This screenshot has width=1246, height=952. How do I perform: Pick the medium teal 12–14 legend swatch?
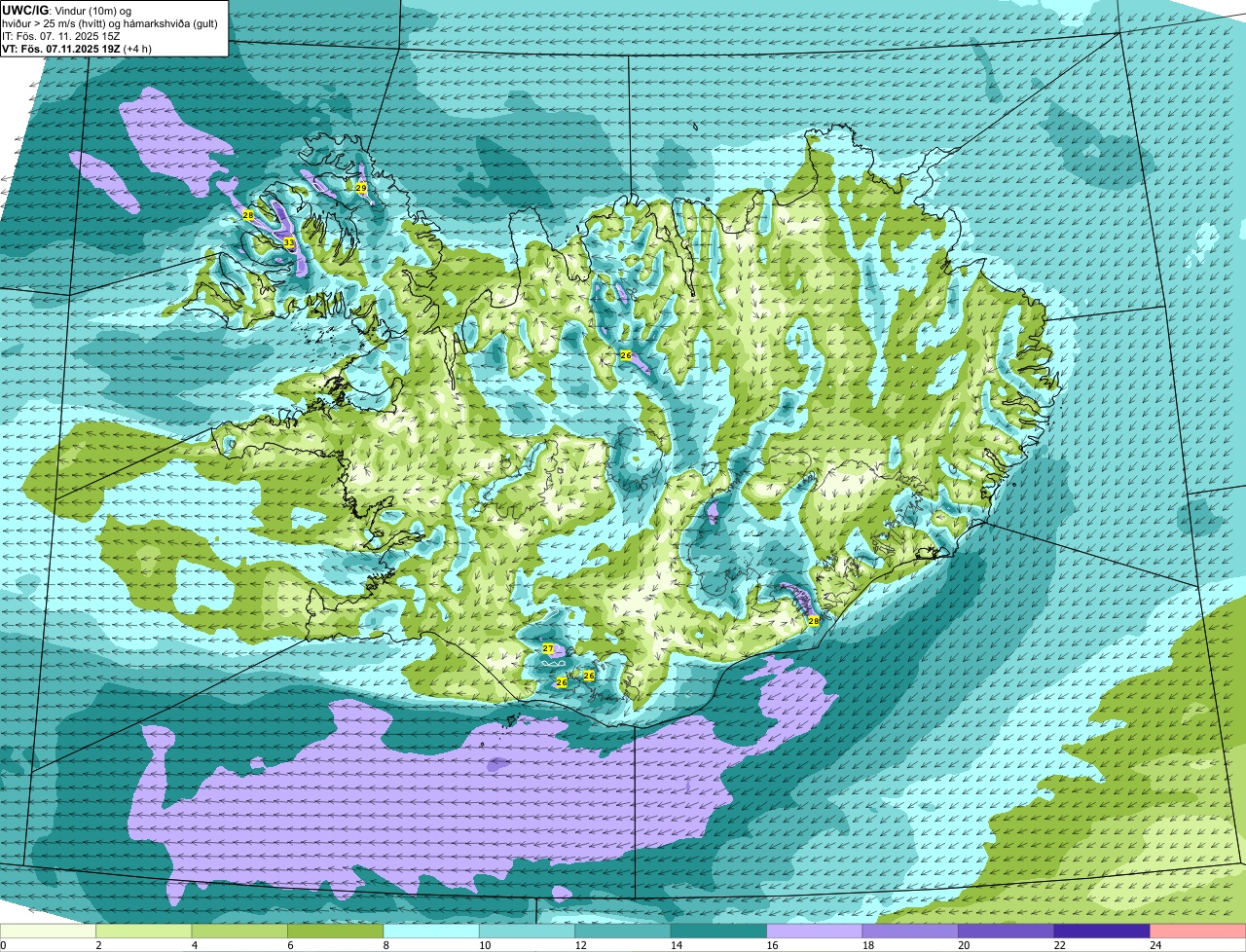point(623,932)
